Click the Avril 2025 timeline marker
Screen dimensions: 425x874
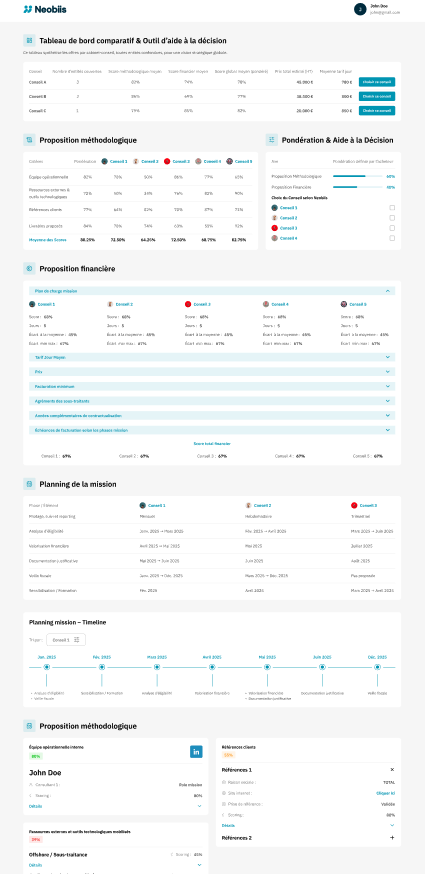212,667
